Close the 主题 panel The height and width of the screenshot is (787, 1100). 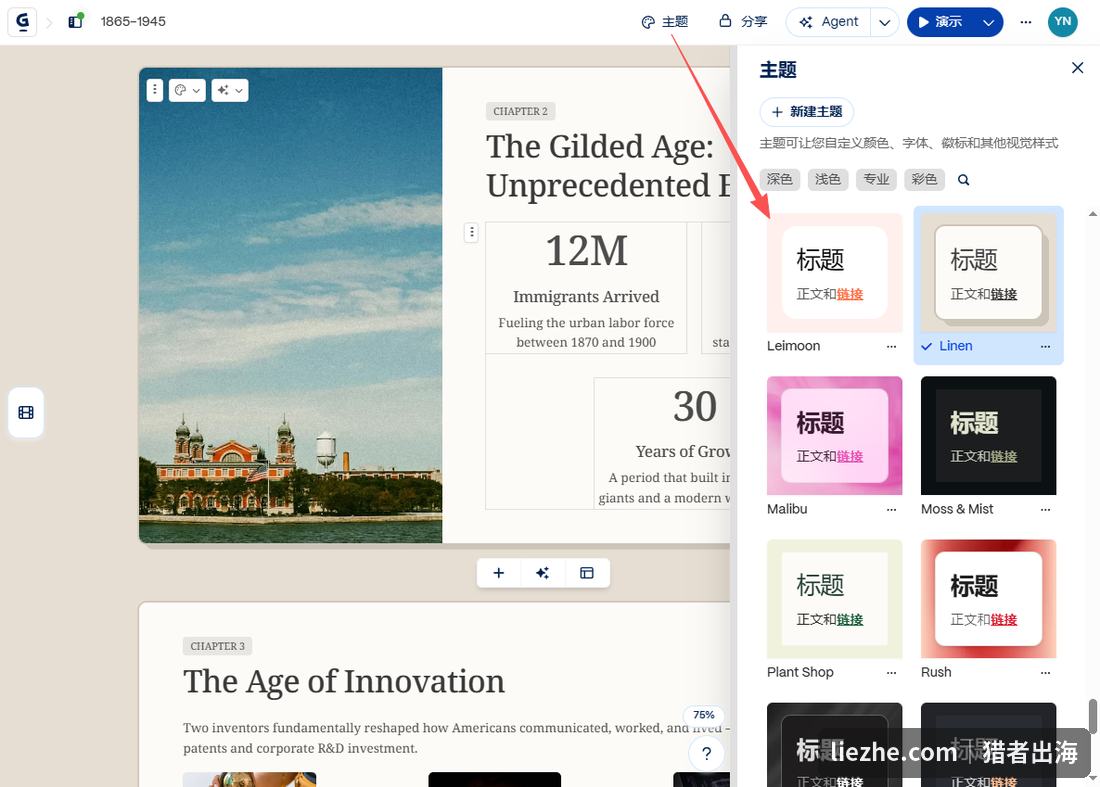pos(1078,68)
